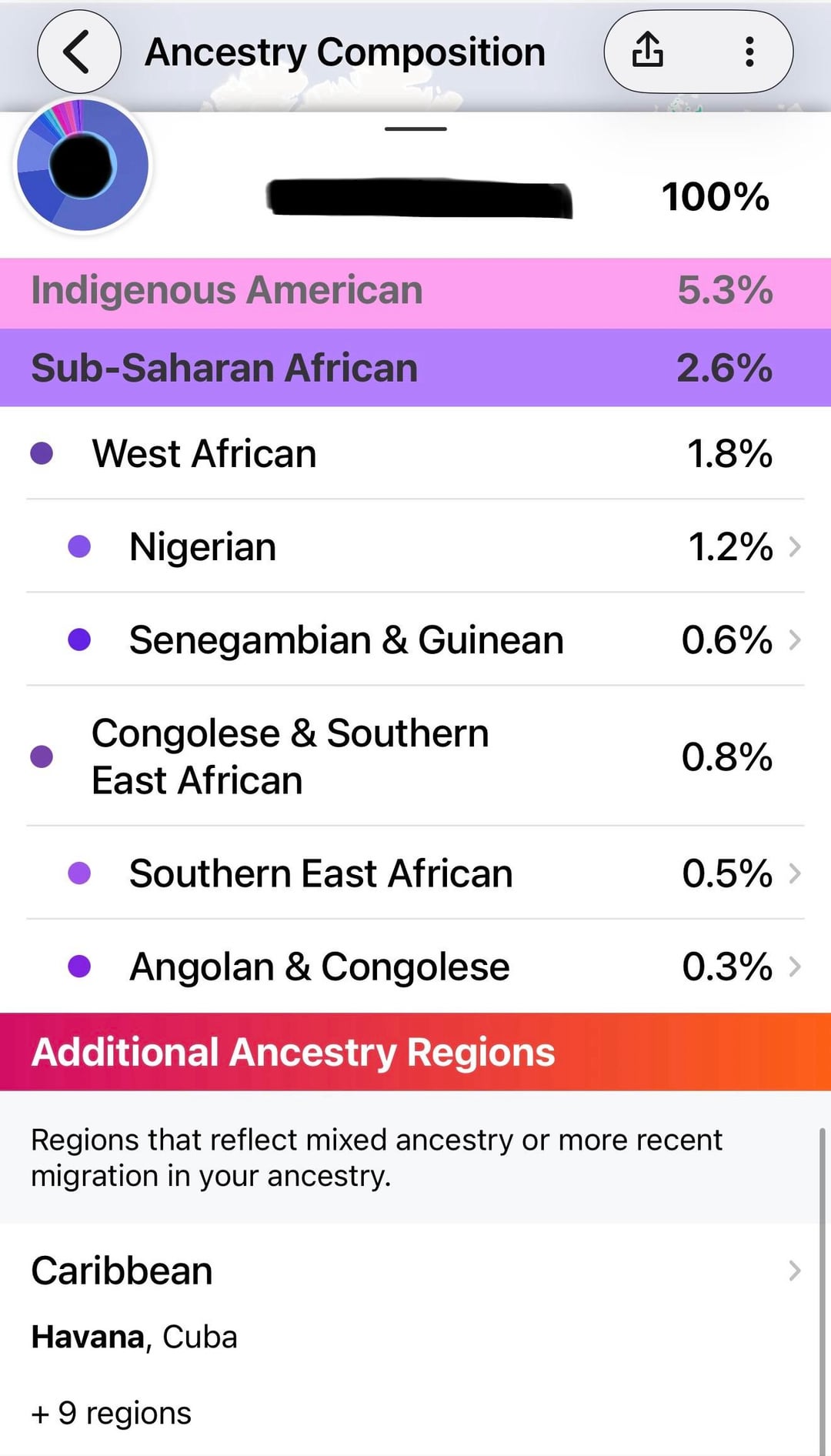Tap the Nigerian purple dot
The width and height of the screenshot is (831, 1456).
[x=79, y=546]
